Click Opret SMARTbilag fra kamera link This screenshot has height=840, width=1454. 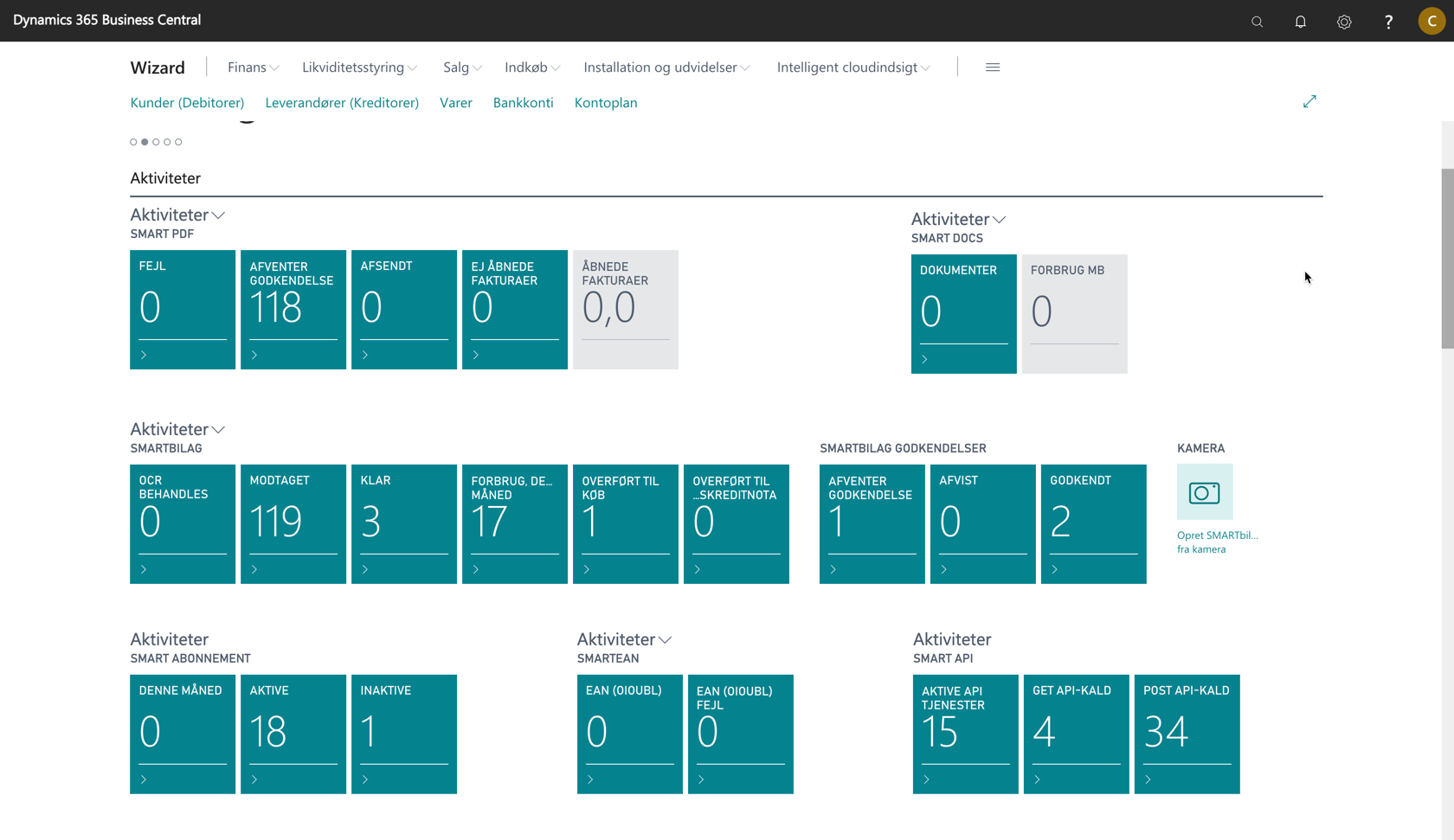1218,542
